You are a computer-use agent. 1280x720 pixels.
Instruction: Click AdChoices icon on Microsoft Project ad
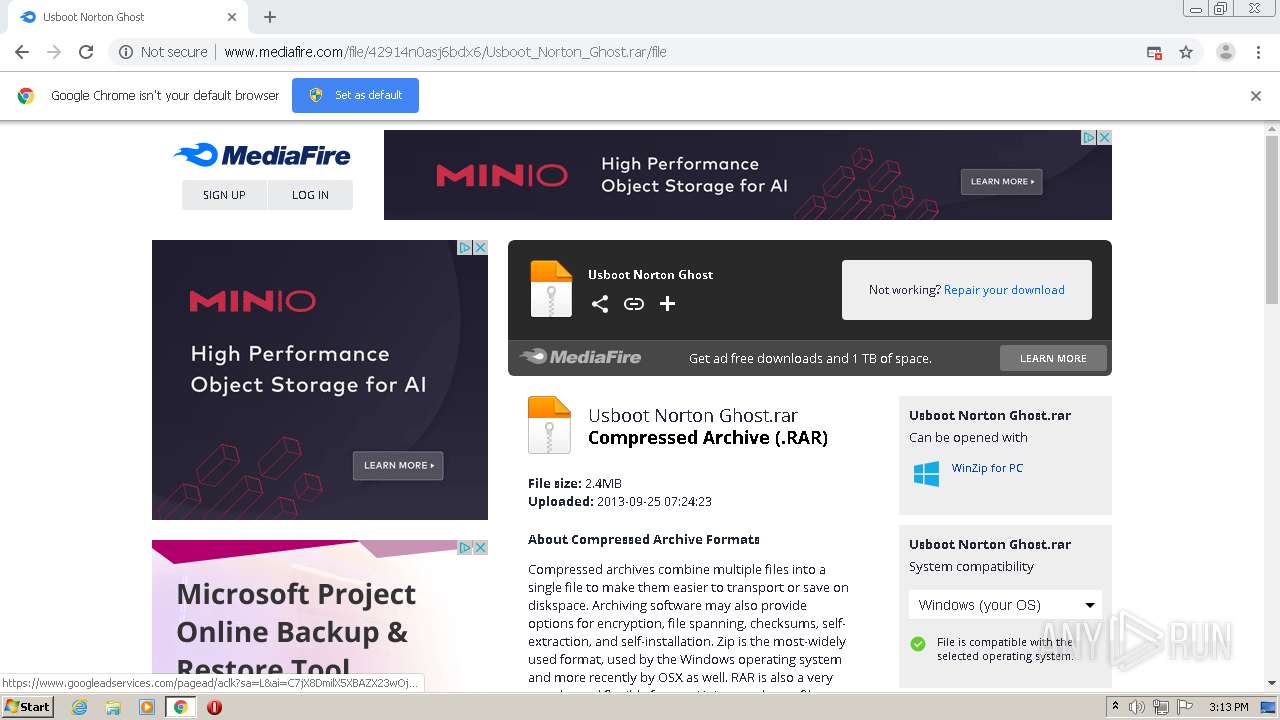click(465, 547)
